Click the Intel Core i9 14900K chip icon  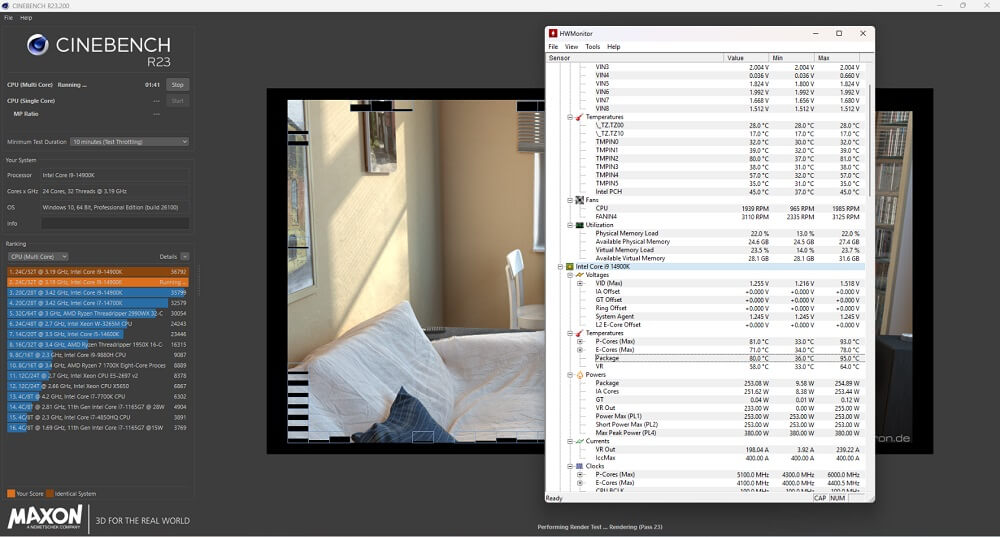click(570, 267)
